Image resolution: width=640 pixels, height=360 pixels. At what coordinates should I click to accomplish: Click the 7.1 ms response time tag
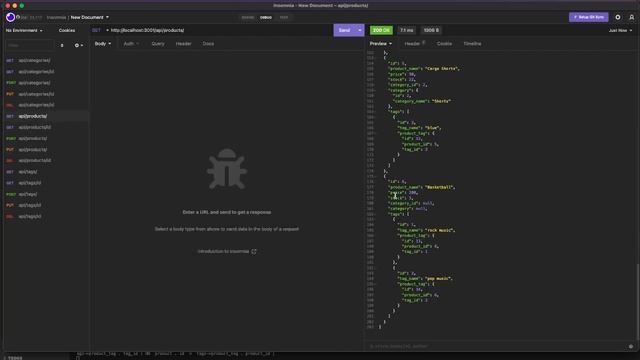407,30
